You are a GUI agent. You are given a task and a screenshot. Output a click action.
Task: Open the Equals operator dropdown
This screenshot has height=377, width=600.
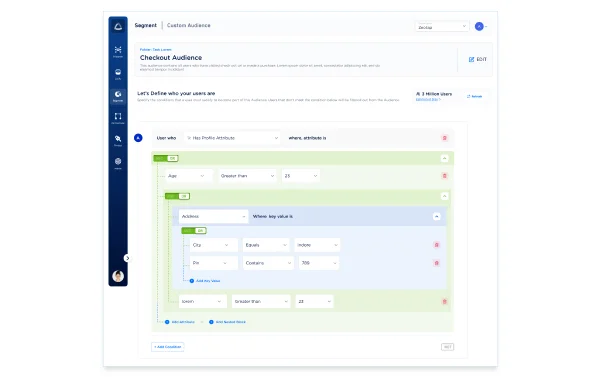pos(266,245)
